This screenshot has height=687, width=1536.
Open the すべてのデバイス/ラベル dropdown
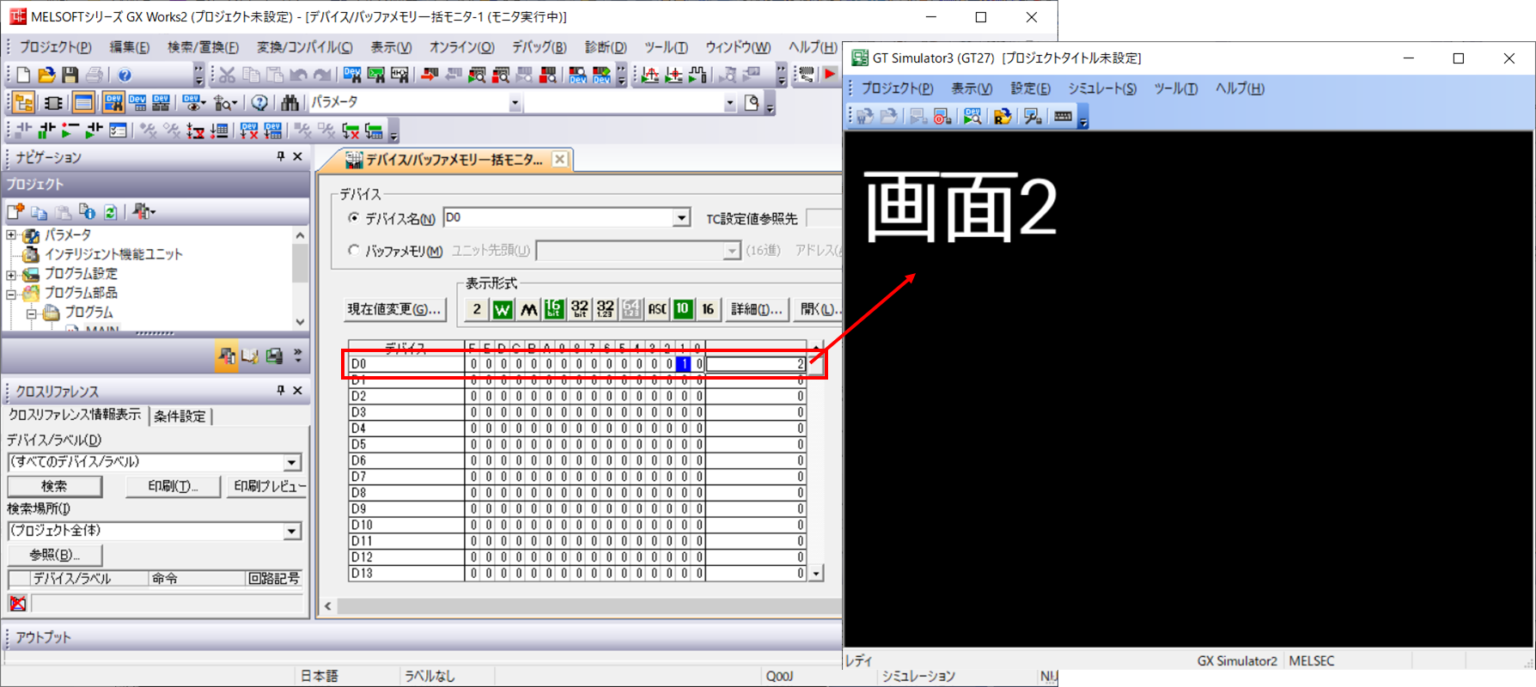[293, 461]
